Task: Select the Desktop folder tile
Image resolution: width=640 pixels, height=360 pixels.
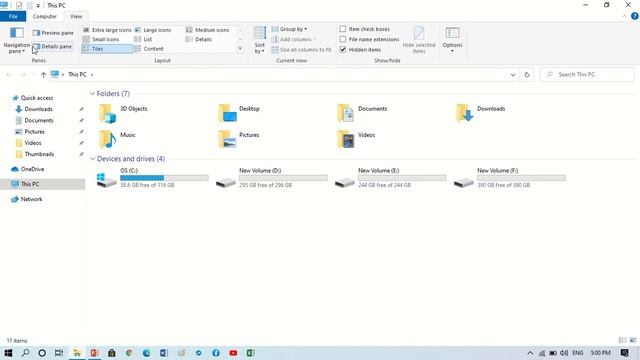Action: click(239, 113)
